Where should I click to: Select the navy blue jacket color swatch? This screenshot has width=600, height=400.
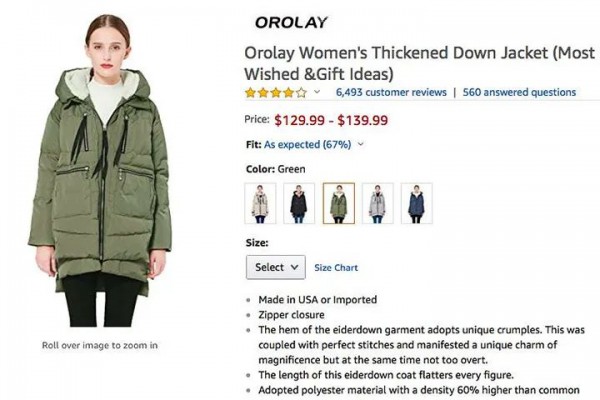[416, 203]
